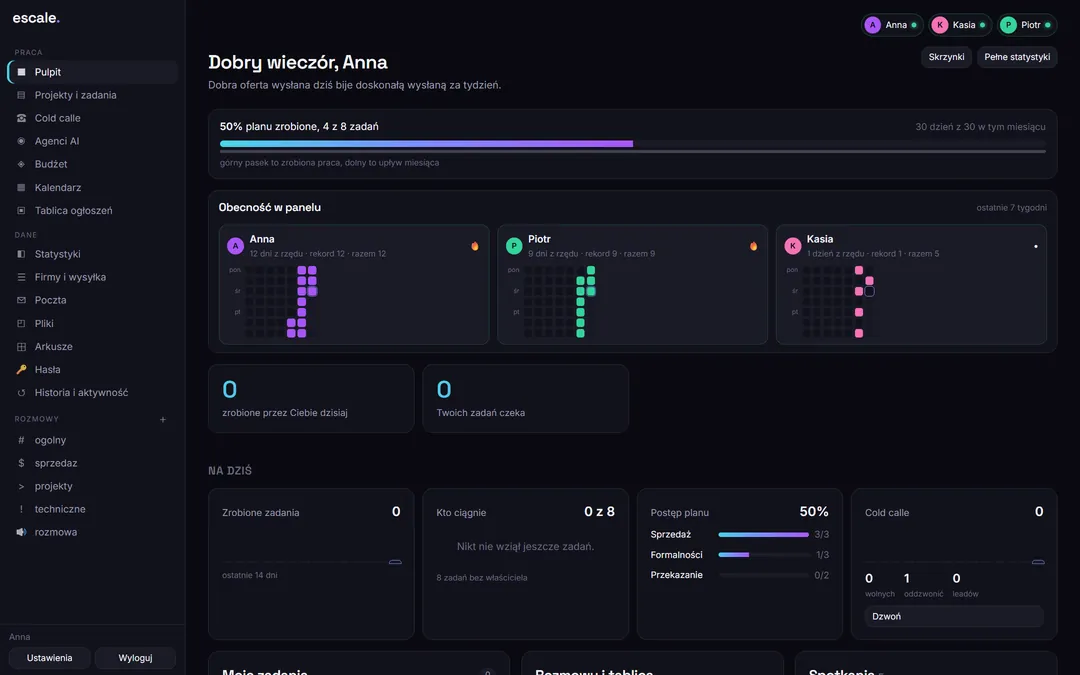Open Pełne statystyki
The height and width of the screenshot is (675, 1080).
tap(1017, 57)
